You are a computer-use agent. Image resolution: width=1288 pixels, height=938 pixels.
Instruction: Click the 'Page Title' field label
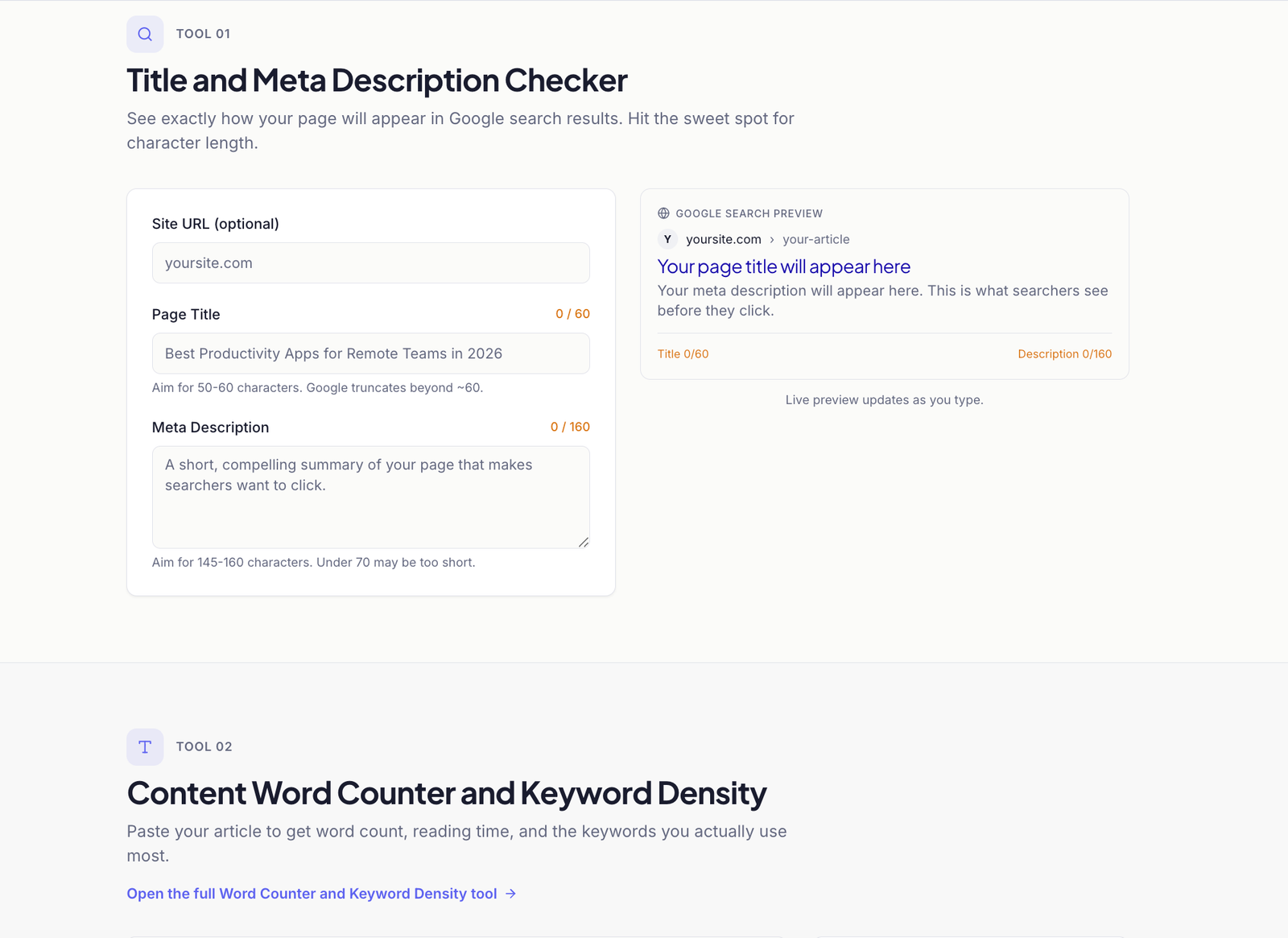pos(186,315)
